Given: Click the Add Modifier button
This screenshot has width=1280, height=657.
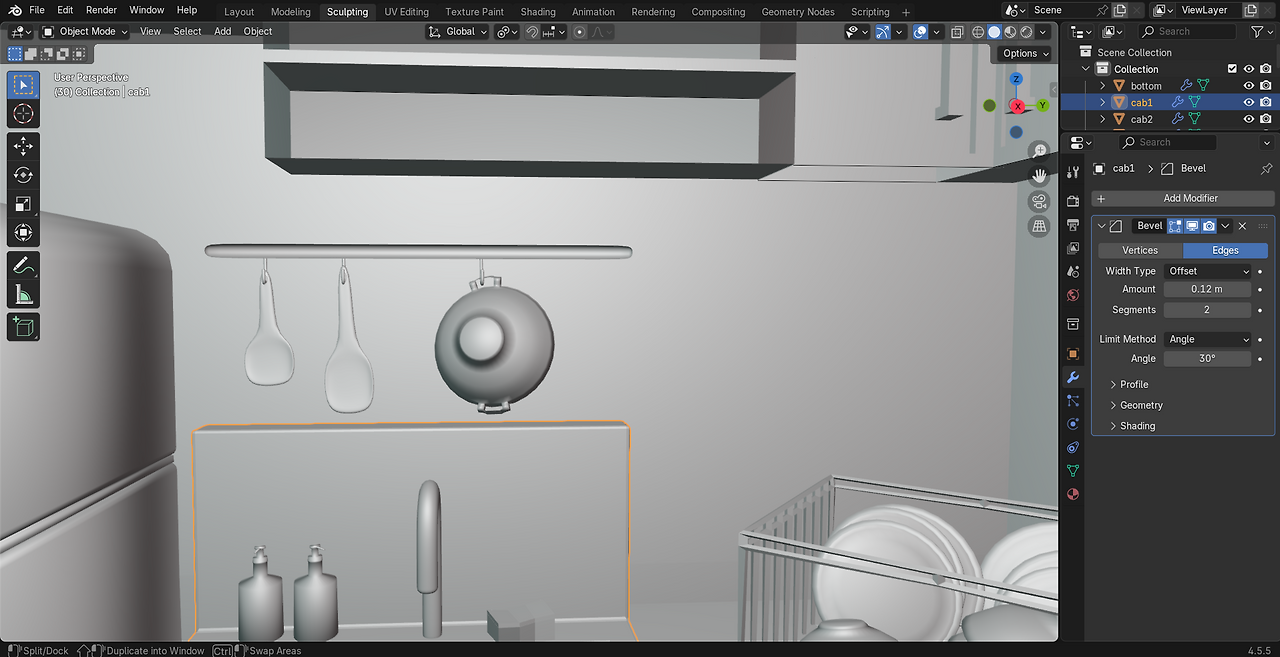Looking at the screenshot, I should [x=1183, y=198].
